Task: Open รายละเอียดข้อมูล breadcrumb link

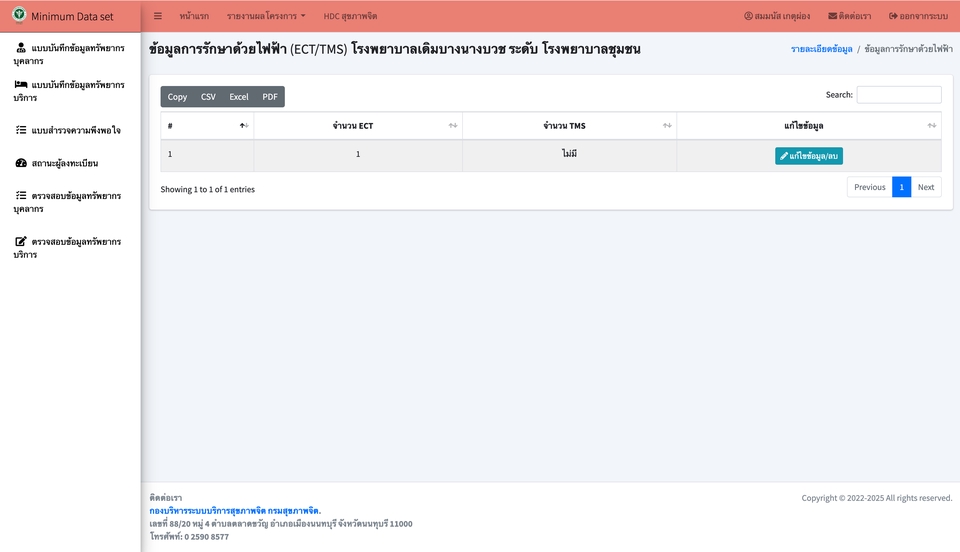Action: pos(821,49)
